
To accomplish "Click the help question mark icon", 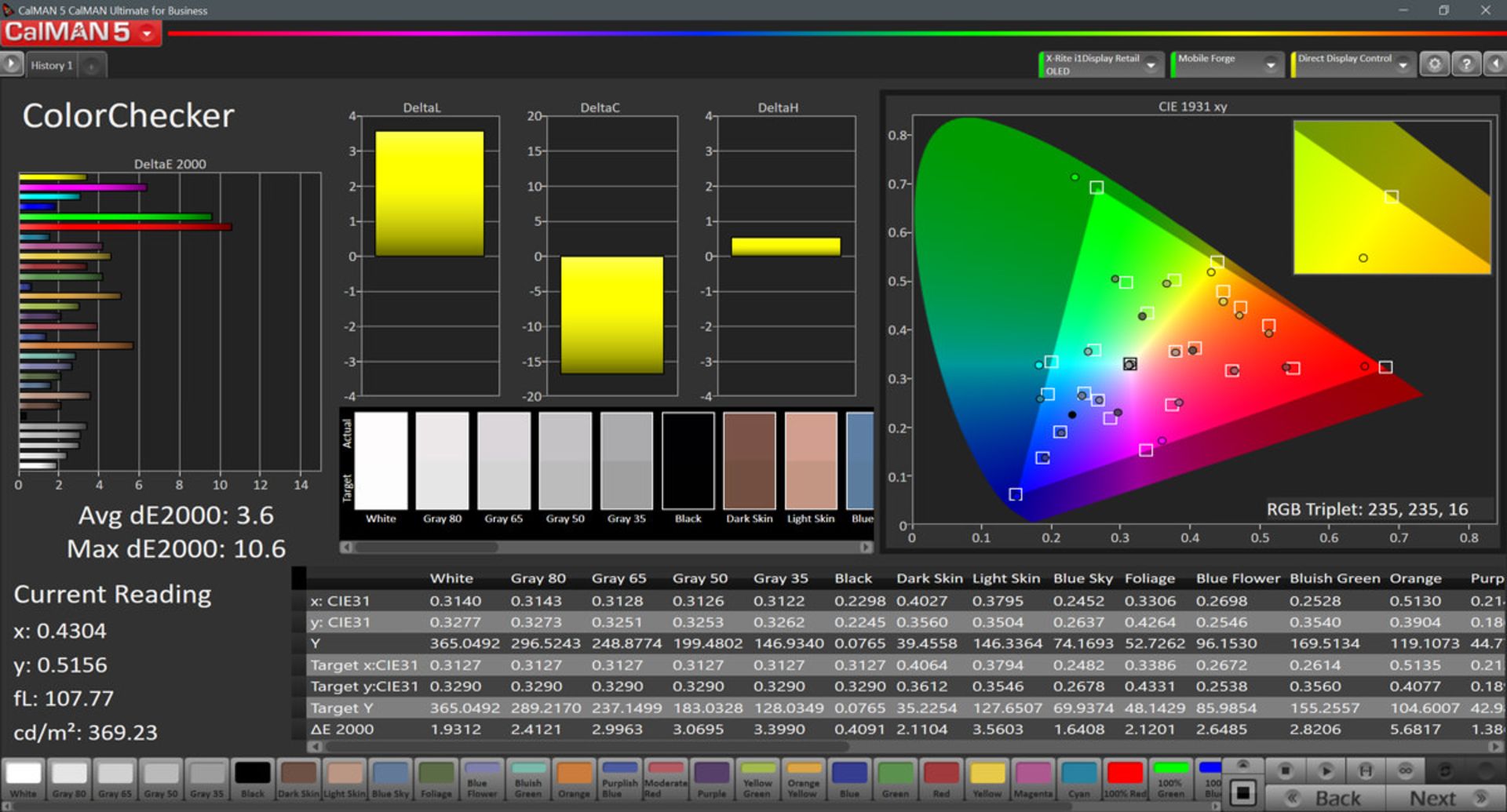I will pyautogui.click(x=1465, y=64).
